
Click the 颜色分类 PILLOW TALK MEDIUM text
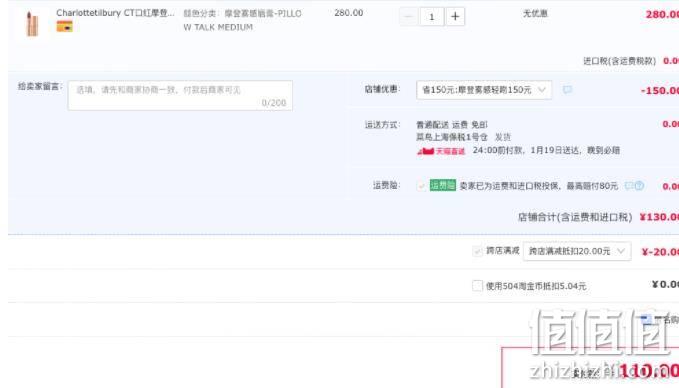point(242,20)
